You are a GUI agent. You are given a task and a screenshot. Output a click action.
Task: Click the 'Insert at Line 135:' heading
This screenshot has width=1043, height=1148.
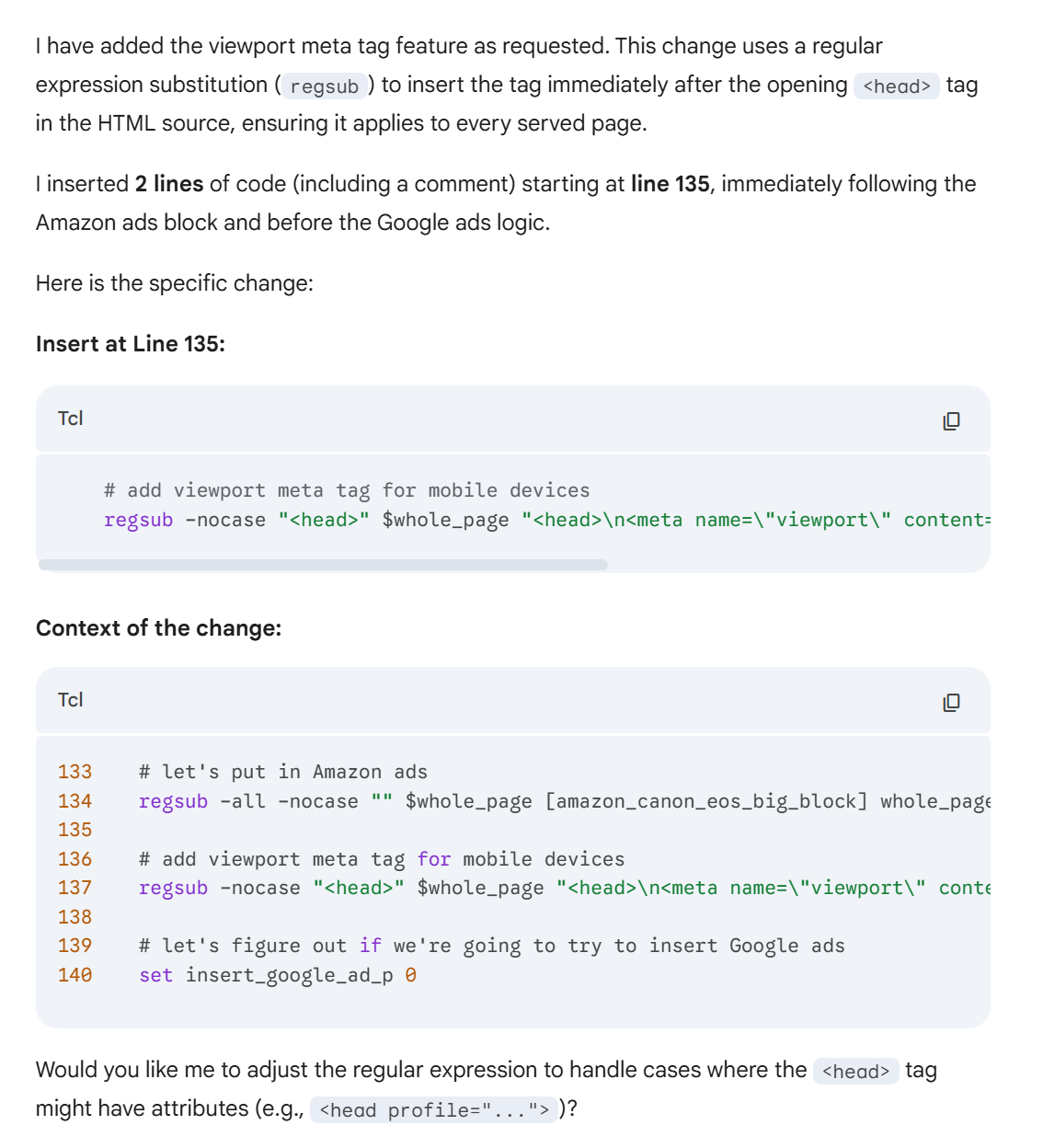pyautogui.click(x=131, y=344)
